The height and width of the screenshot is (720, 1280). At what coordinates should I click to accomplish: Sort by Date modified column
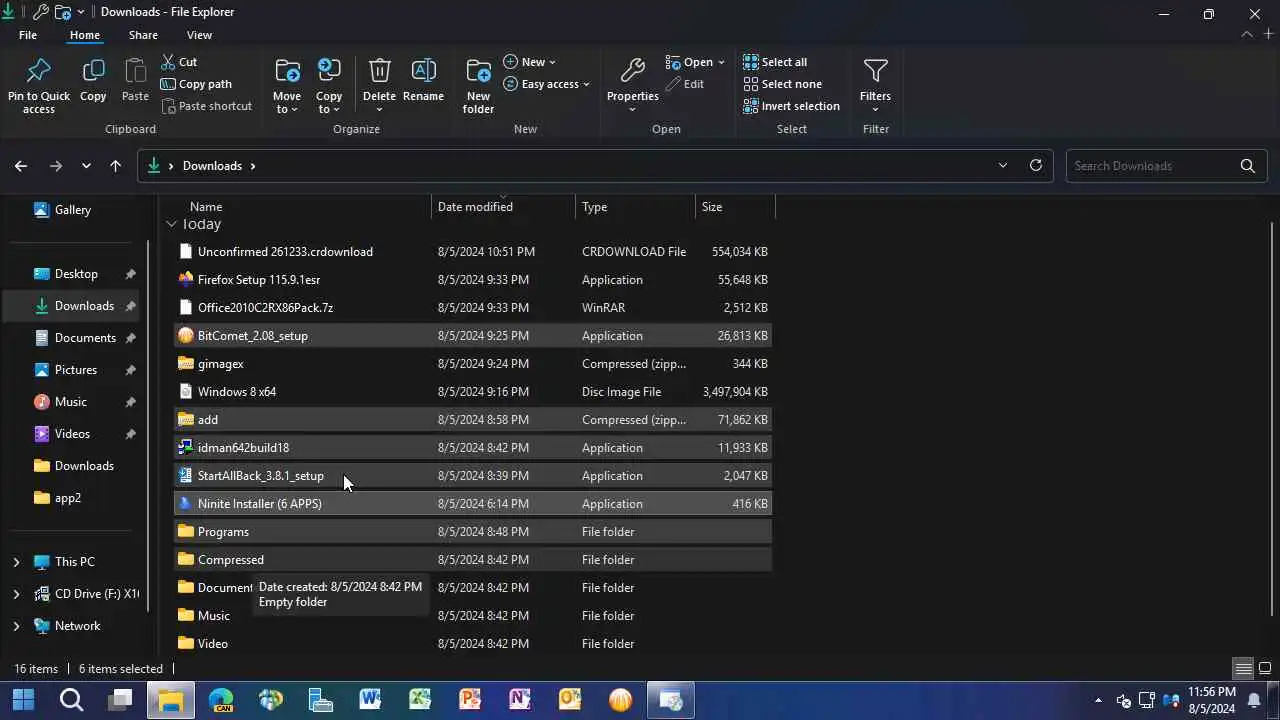[x=504, y=207]
